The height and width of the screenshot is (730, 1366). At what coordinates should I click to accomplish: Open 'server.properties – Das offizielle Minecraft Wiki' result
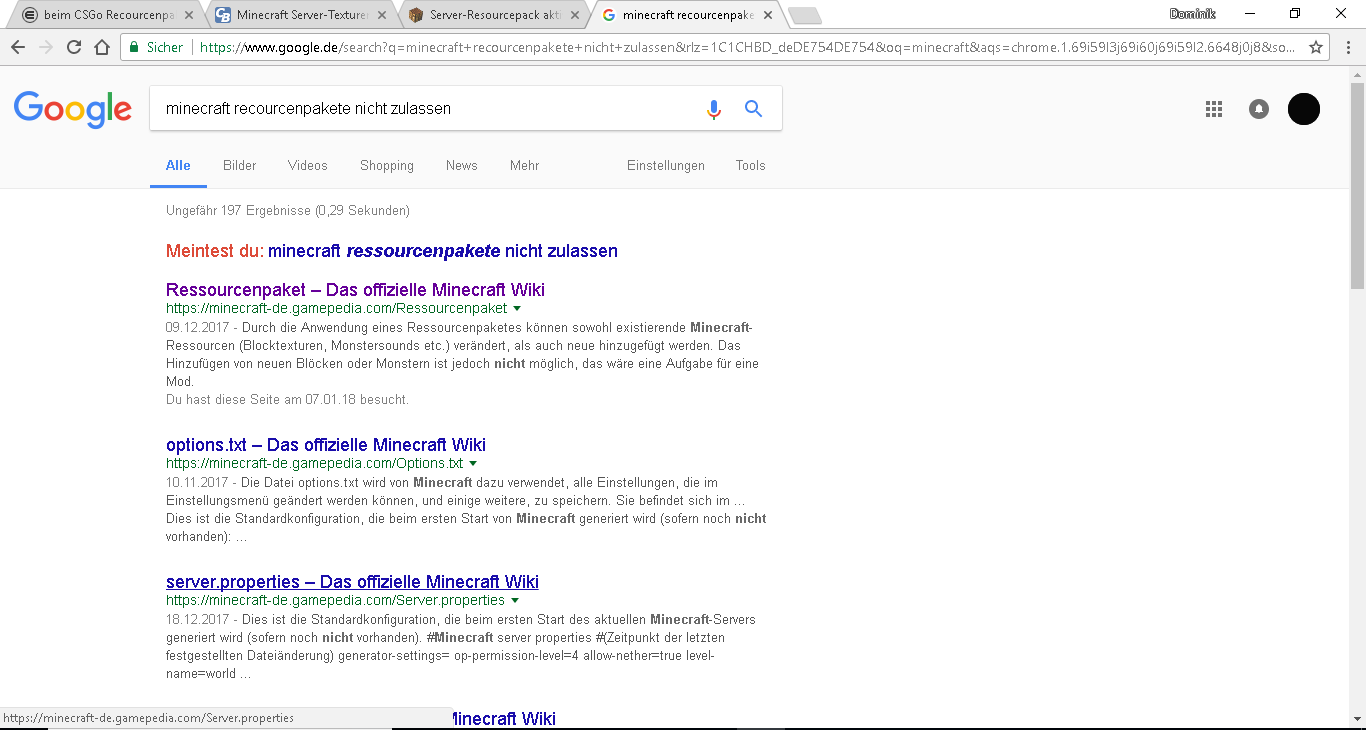tap(352, 582)
